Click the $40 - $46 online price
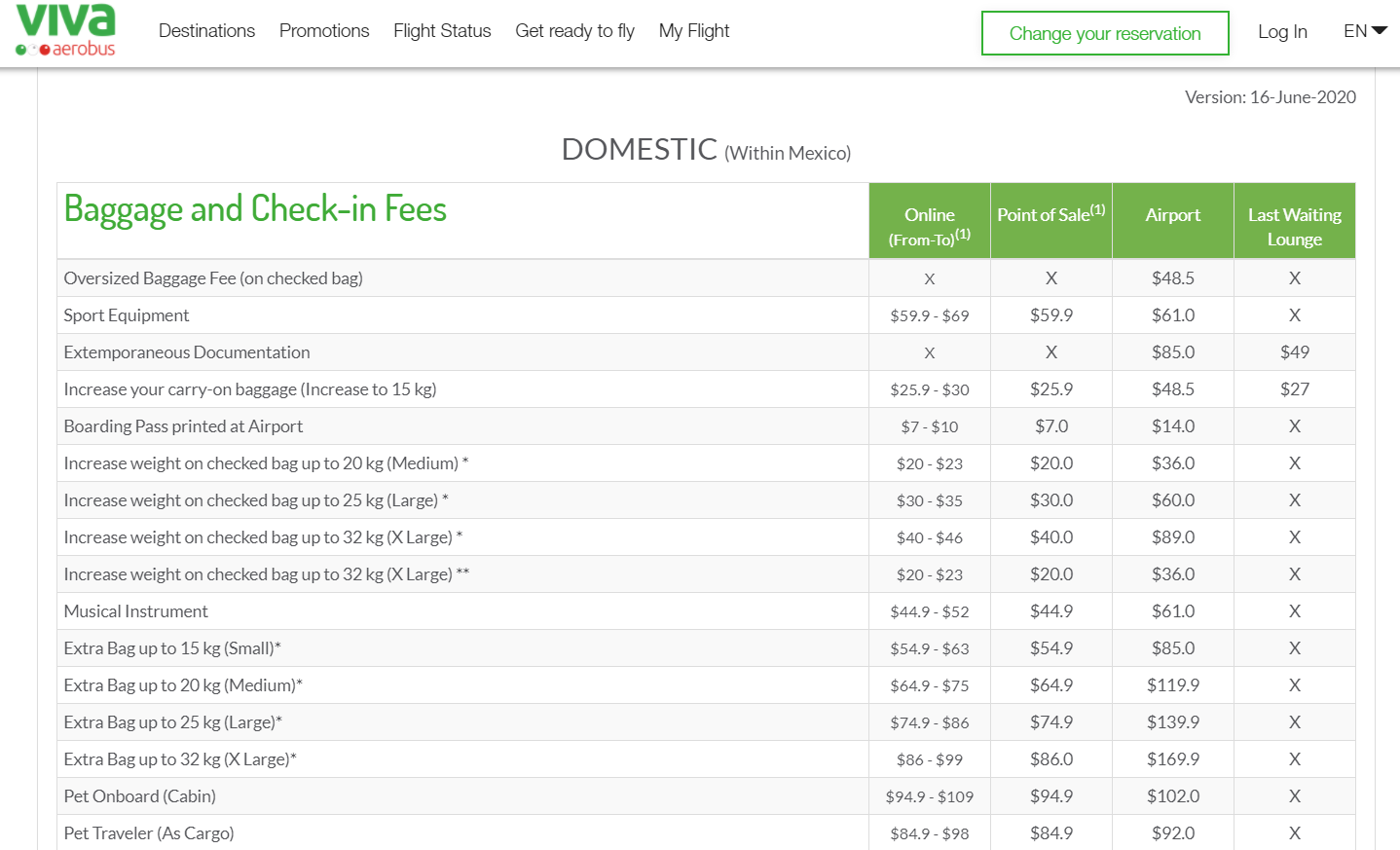The image size is (1400, 850). (x=930, y=537)
